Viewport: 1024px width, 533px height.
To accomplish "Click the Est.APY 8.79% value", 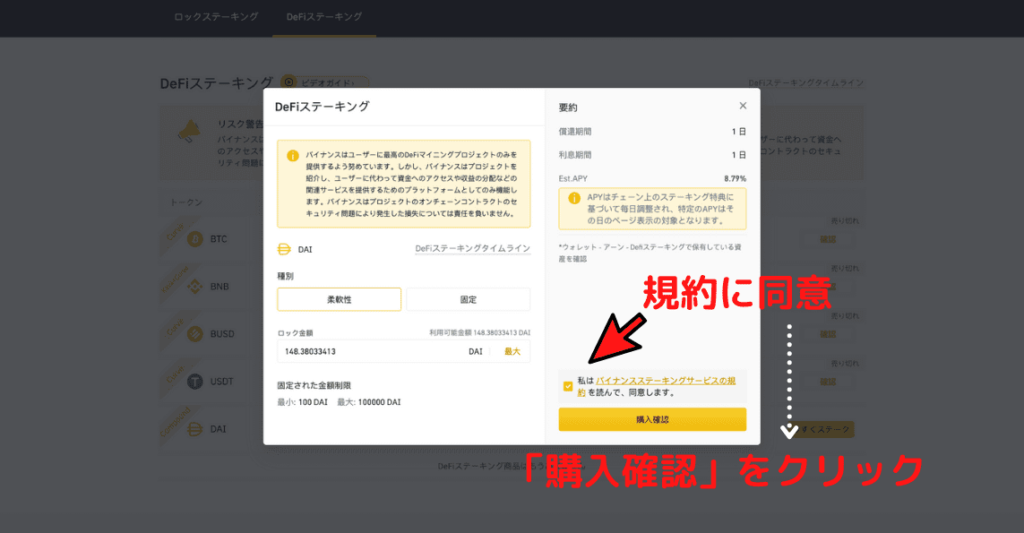I will [x=735, y=178].
